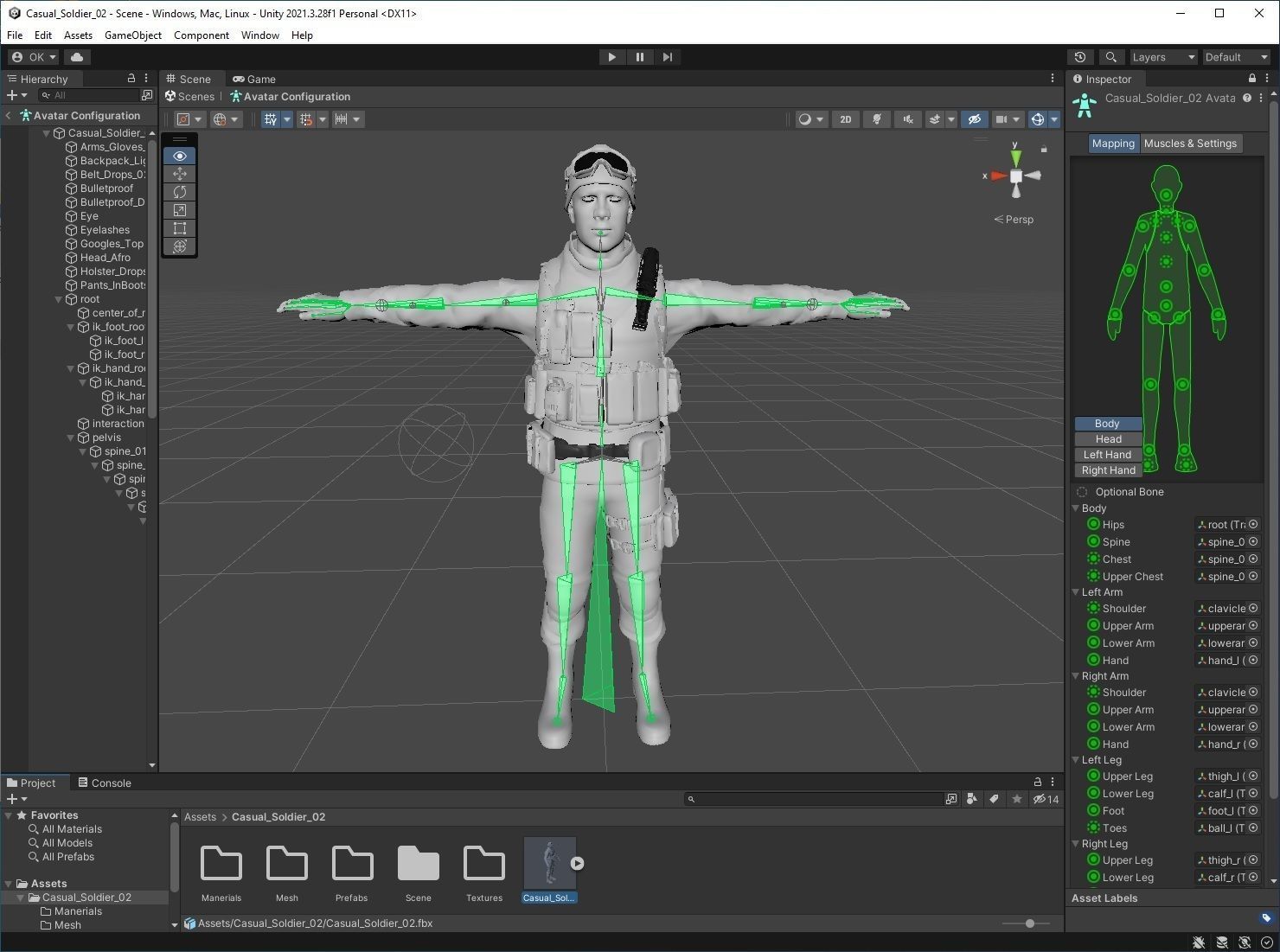Select the Body view button in avatar mapping

pos(1108,424)
